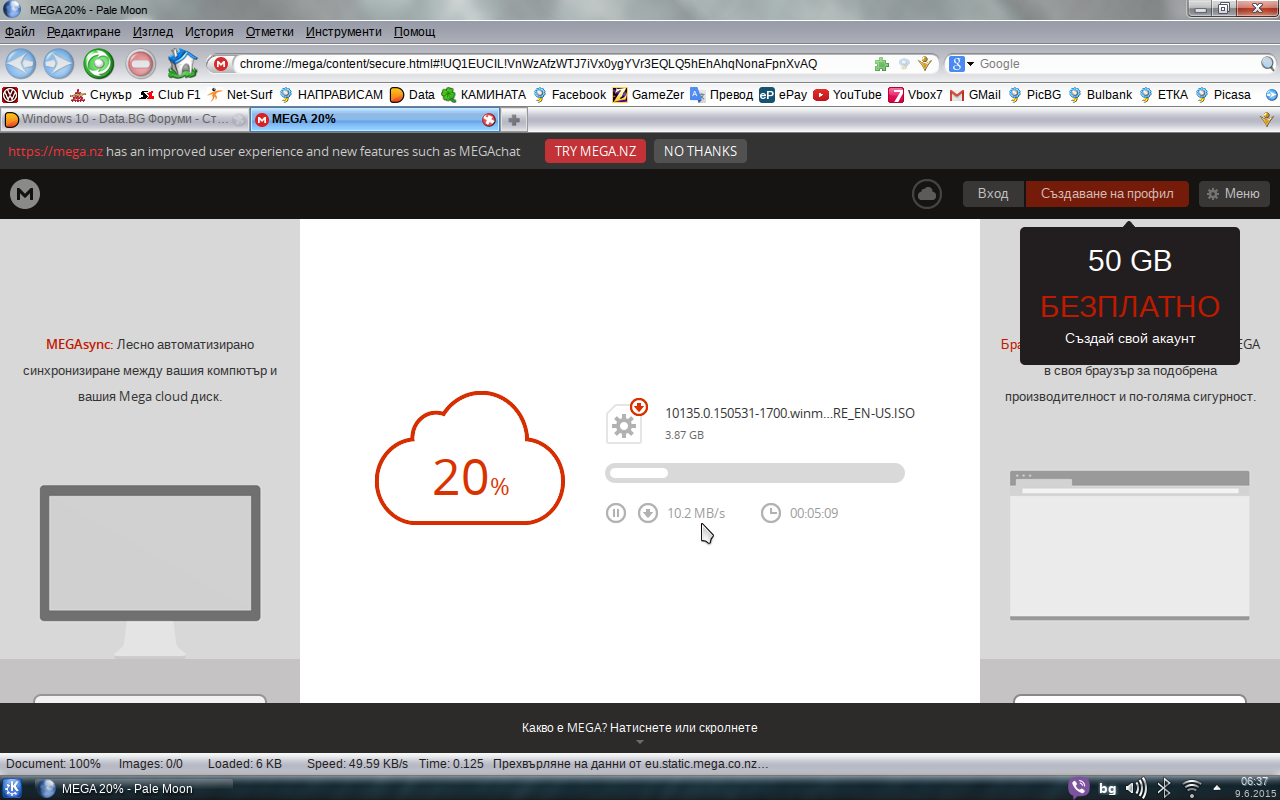Viewport: 1280px width, 800px height.
Task: Open the Редактиране menu
Action: pos(84,32)
